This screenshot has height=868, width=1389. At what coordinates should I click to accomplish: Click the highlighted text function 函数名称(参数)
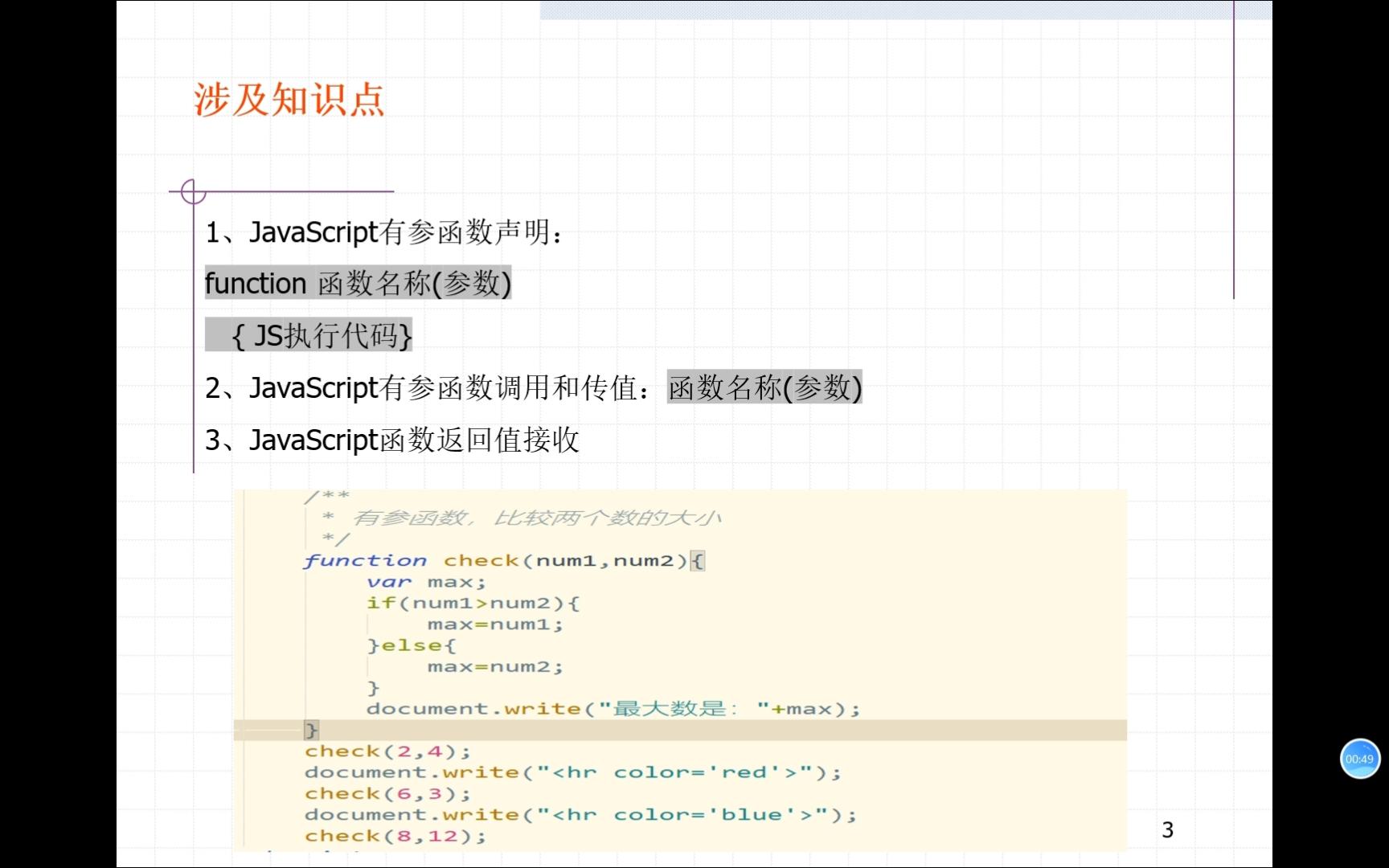click(358, 283)
